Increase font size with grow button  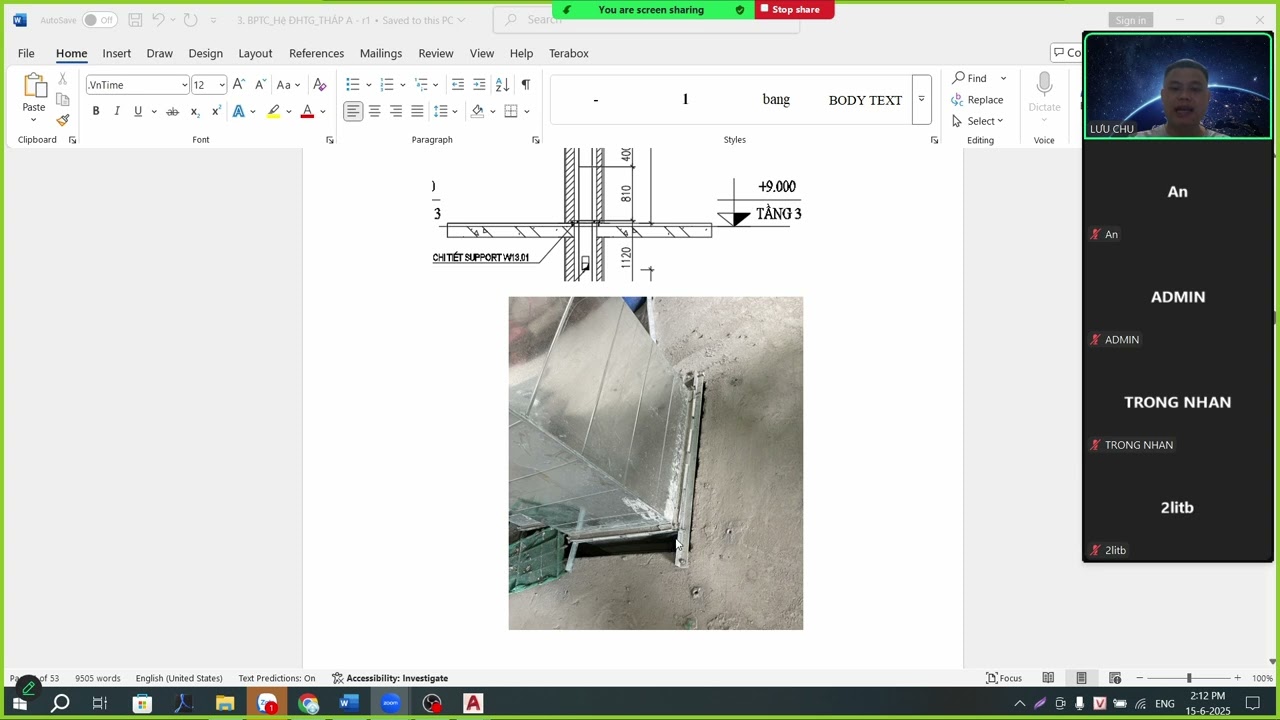(x=238, y=85)
